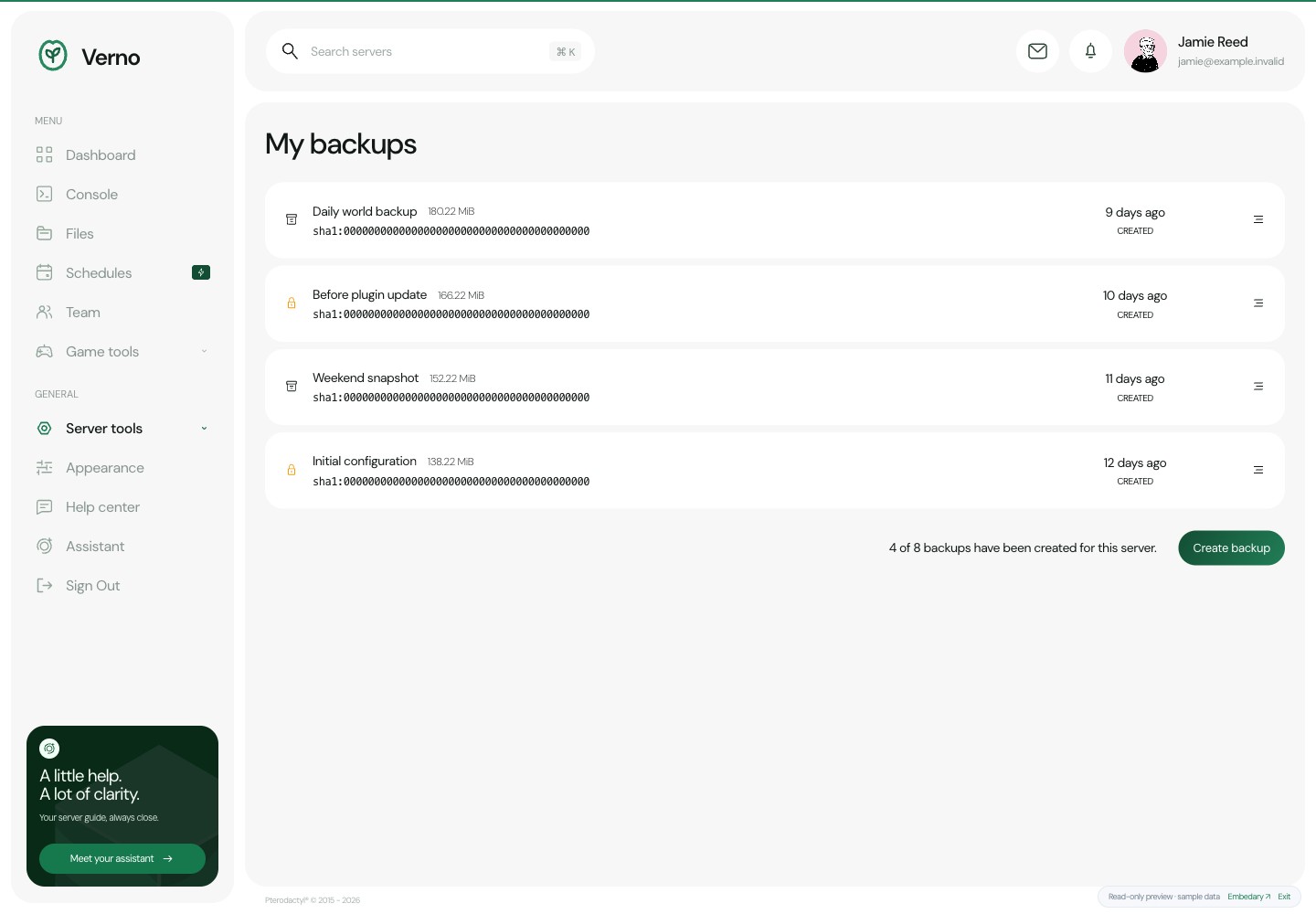Viewport: 1316px width, 914px height.
Task: Click the Weekend snapshot name
Action: click(x=366, y=377)
